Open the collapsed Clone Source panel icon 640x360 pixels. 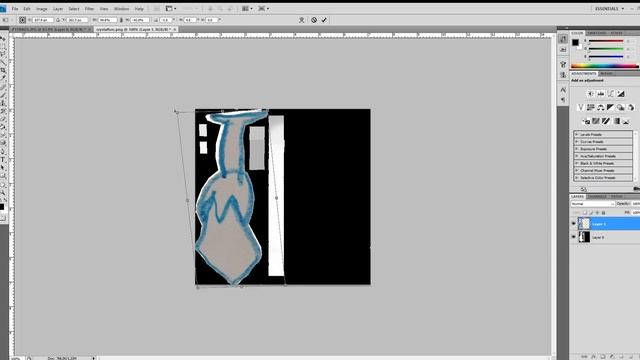pyautogui.click(x=563, y=75)
